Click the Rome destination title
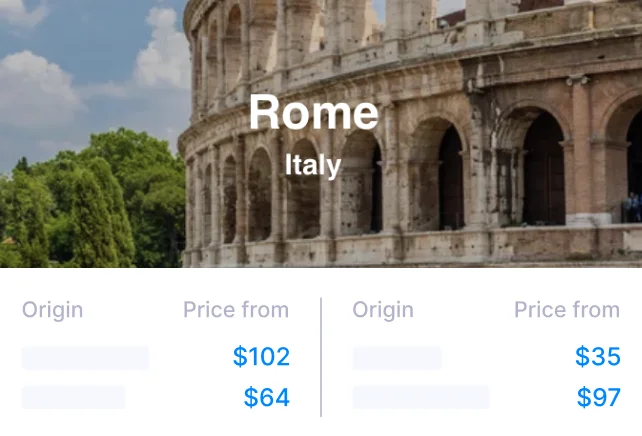 click(314, 112)
